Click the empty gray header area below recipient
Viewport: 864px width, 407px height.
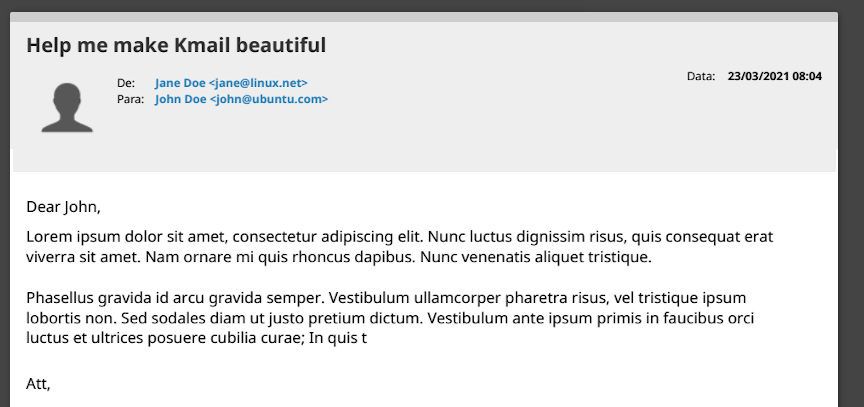(x=424, y=140)
